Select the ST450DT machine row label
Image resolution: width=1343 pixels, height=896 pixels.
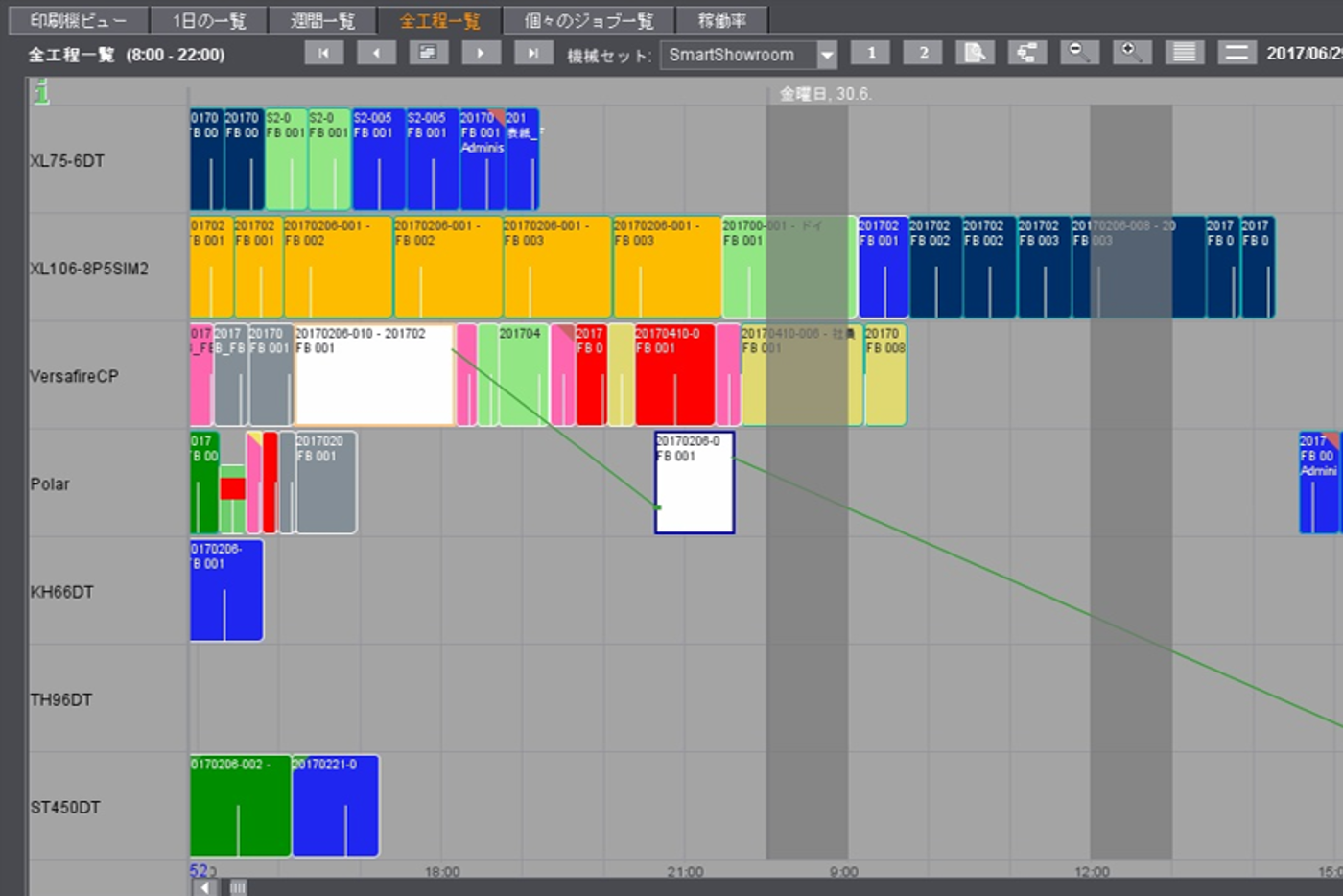65,808
